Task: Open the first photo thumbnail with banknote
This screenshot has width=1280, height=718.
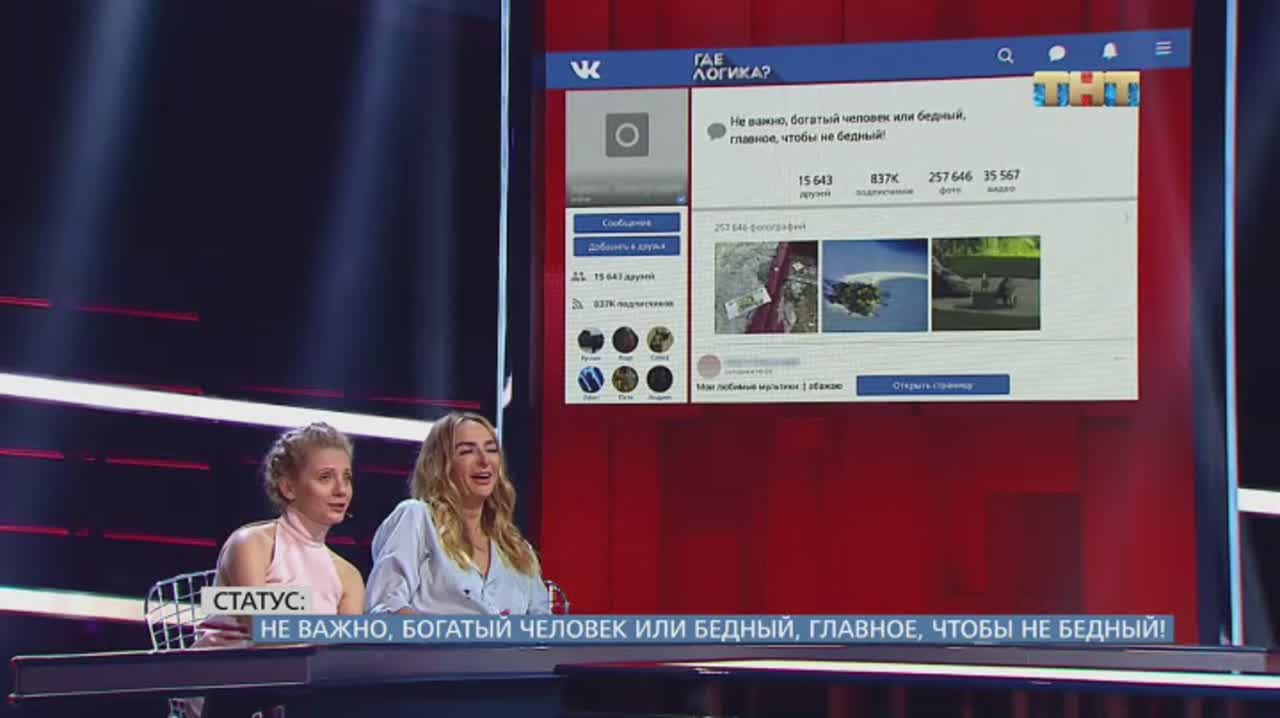Action: (x=766, y=286)
